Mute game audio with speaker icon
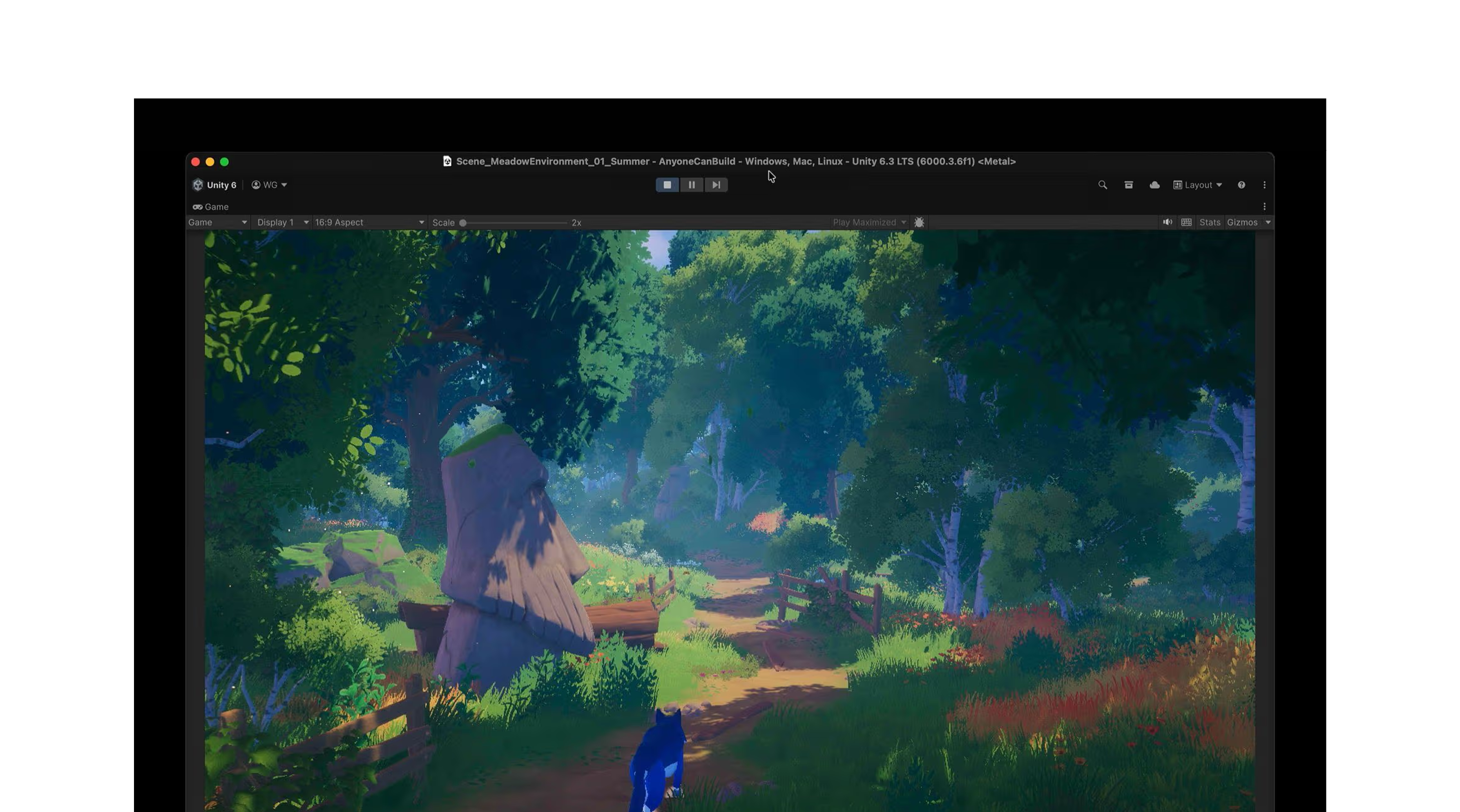The image size is (1460, 812). pyautogui.click(x=1168, y=222)
